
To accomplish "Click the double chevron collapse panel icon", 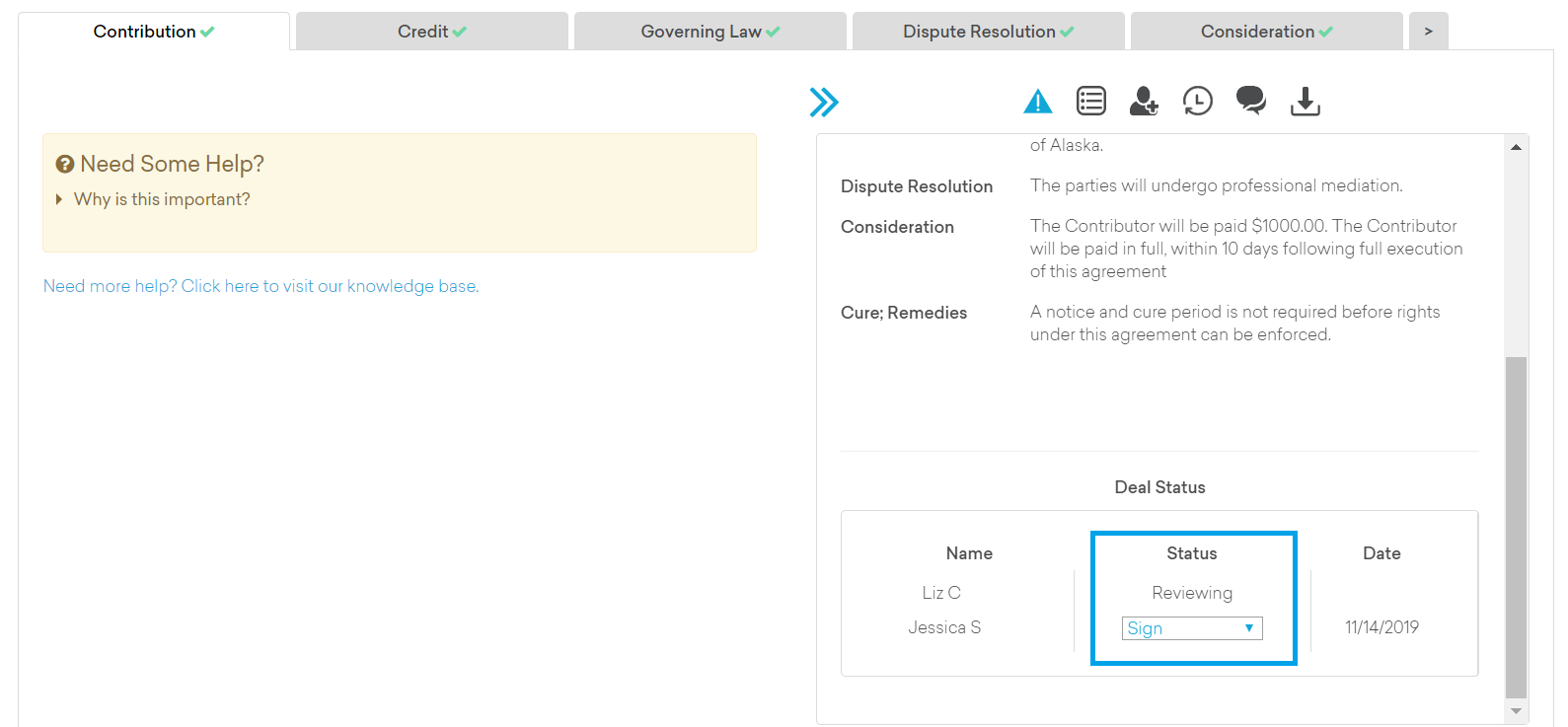I will (824, 102).
